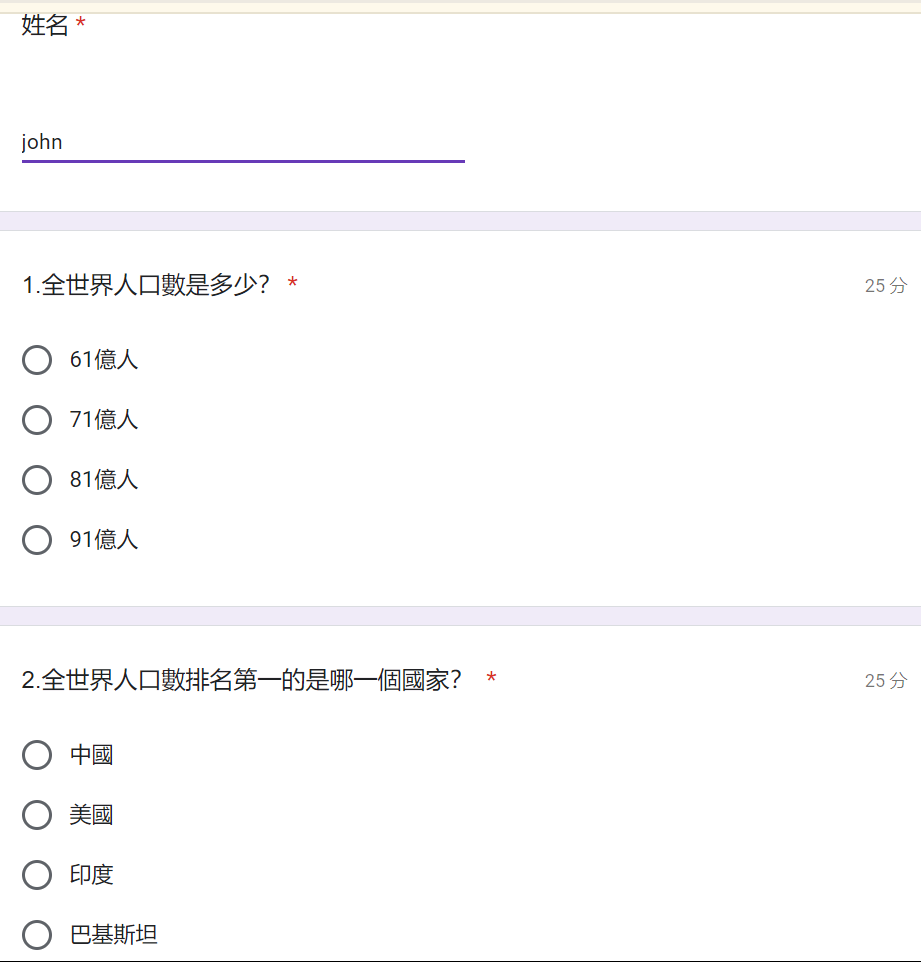Click the question 2 title about 人口數排名第一
This screenshot has height=962, width=921.
pyautogui.click(x=241, y=681)
